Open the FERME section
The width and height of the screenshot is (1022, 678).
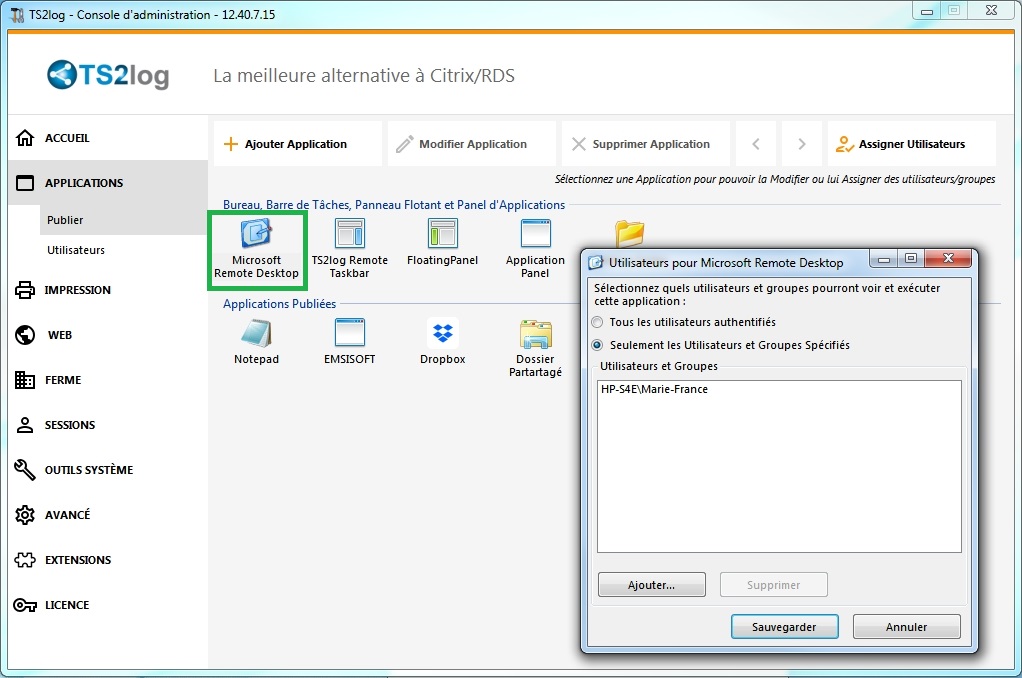108,380
